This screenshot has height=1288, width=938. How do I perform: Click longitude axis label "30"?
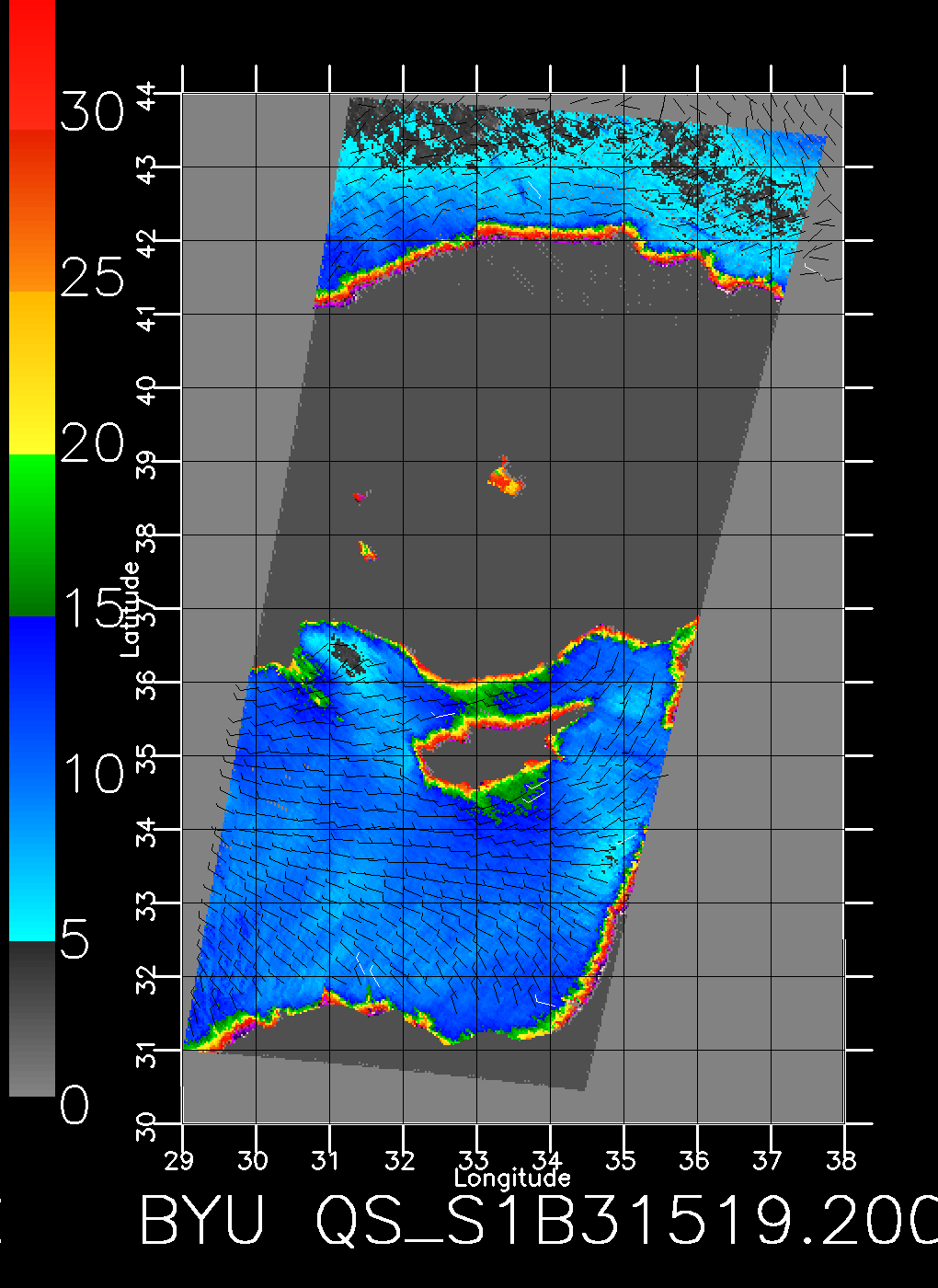pos(253,1160)
